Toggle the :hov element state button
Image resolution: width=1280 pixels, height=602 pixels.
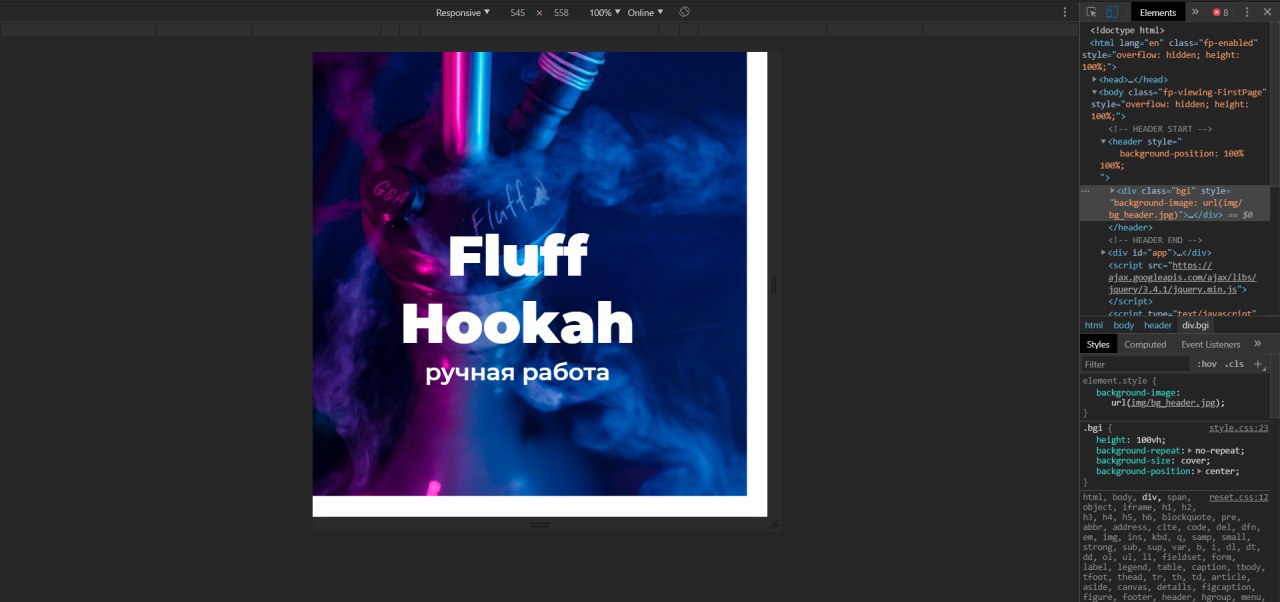click(1208, 364)
